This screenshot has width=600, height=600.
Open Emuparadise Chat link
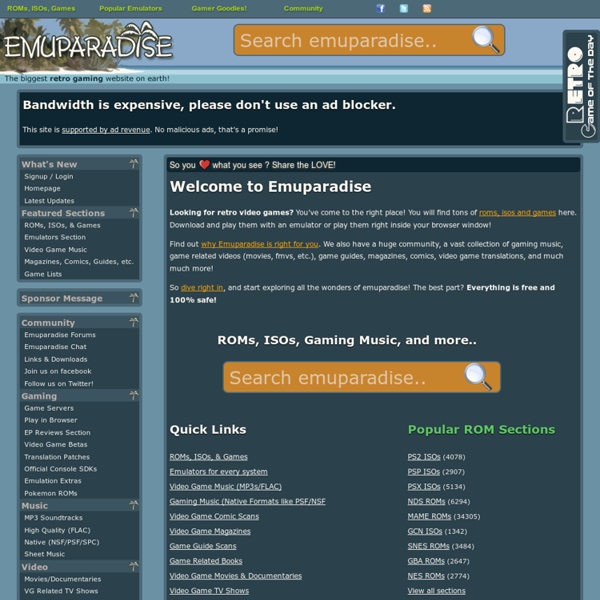click(x=55, y=347)
